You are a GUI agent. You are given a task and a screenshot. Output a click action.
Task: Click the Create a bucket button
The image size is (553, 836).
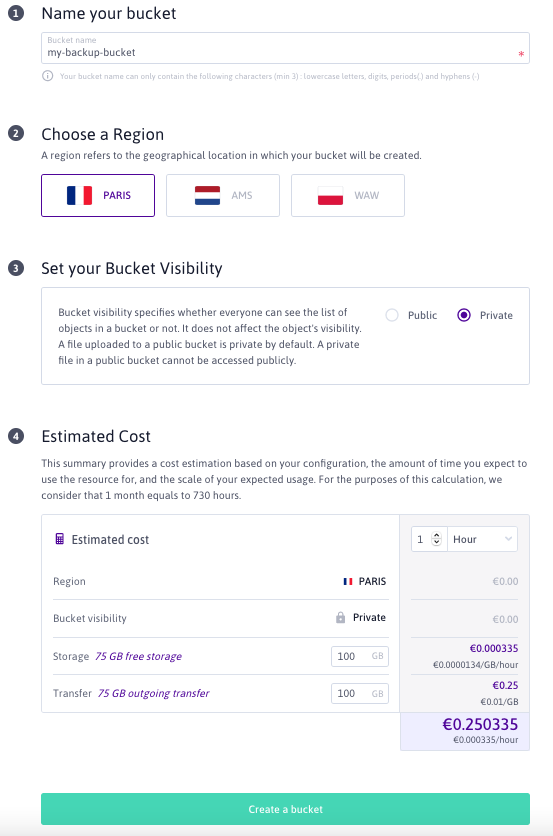pyautogui.click(x=285, y=809)
